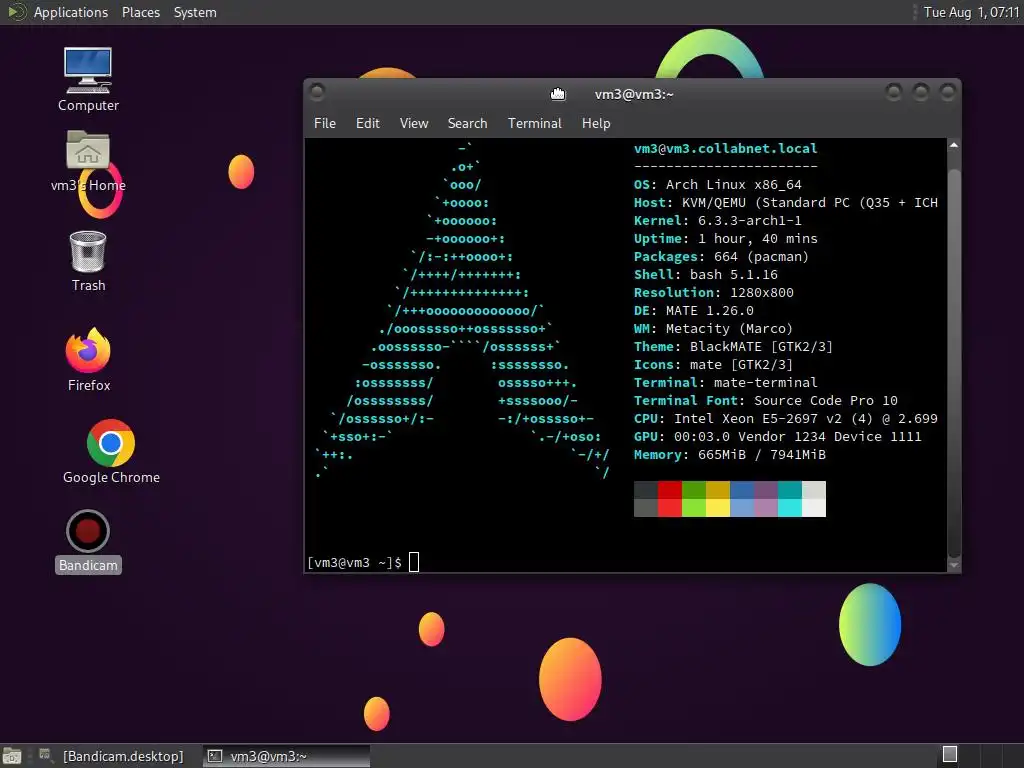The image size is (1024, 768).
Task: Click the 'Packages: 664 (pacman)' line
Action: [x=722, y=257]
